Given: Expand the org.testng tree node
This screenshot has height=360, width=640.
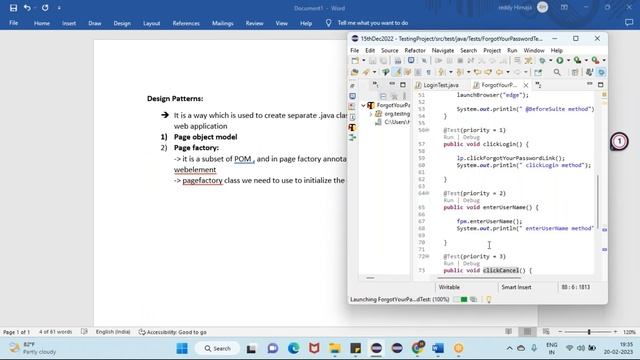Looking at the screenshot, I should pos(371,114).
